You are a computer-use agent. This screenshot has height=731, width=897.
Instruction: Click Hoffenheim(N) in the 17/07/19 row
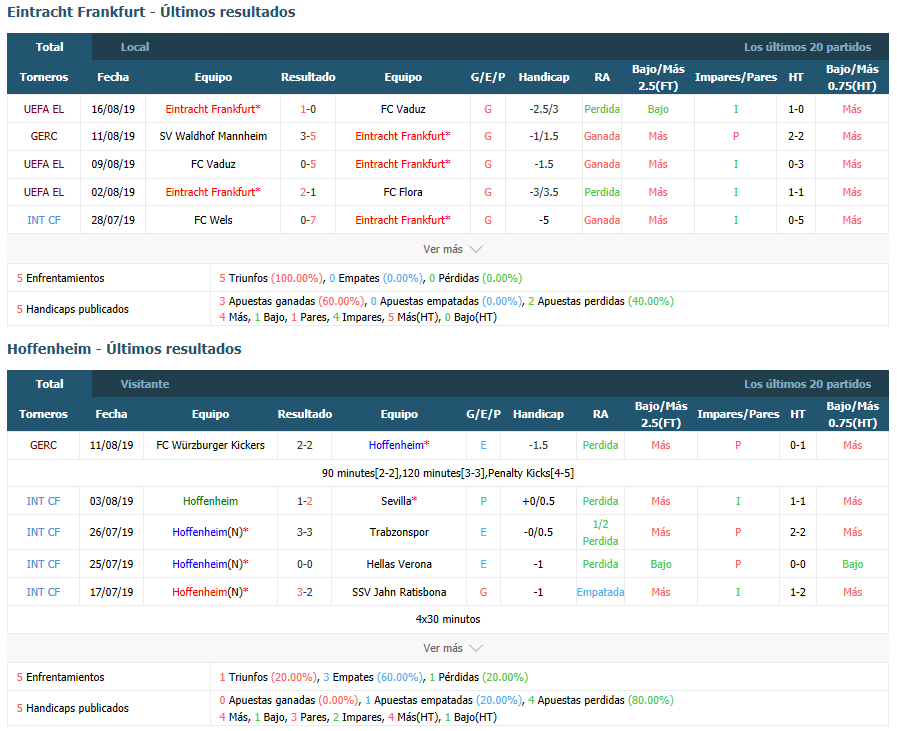pyautogui.click(x=210, y=592)
